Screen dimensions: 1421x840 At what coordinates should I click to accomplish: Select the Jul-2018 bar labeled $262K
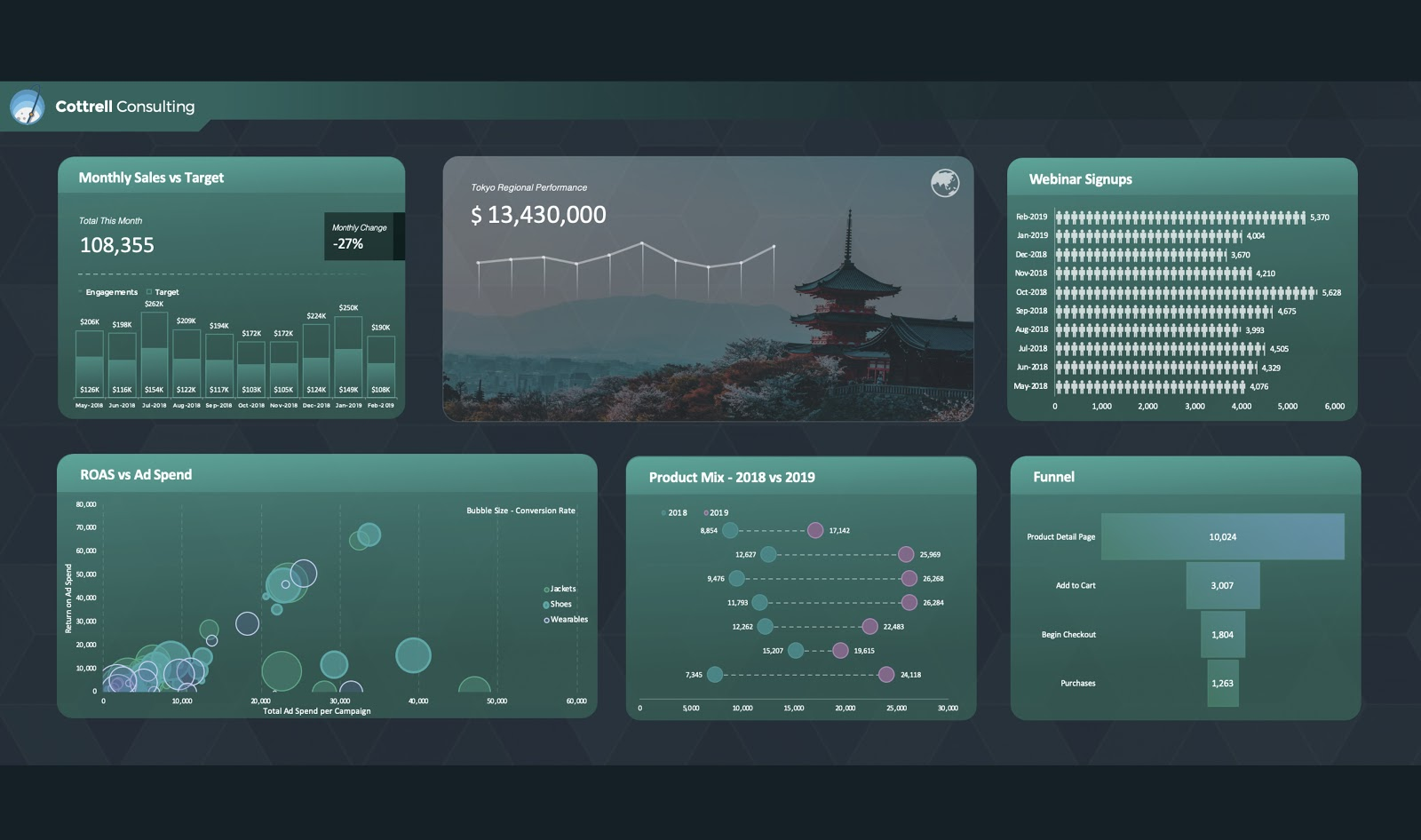155,353
